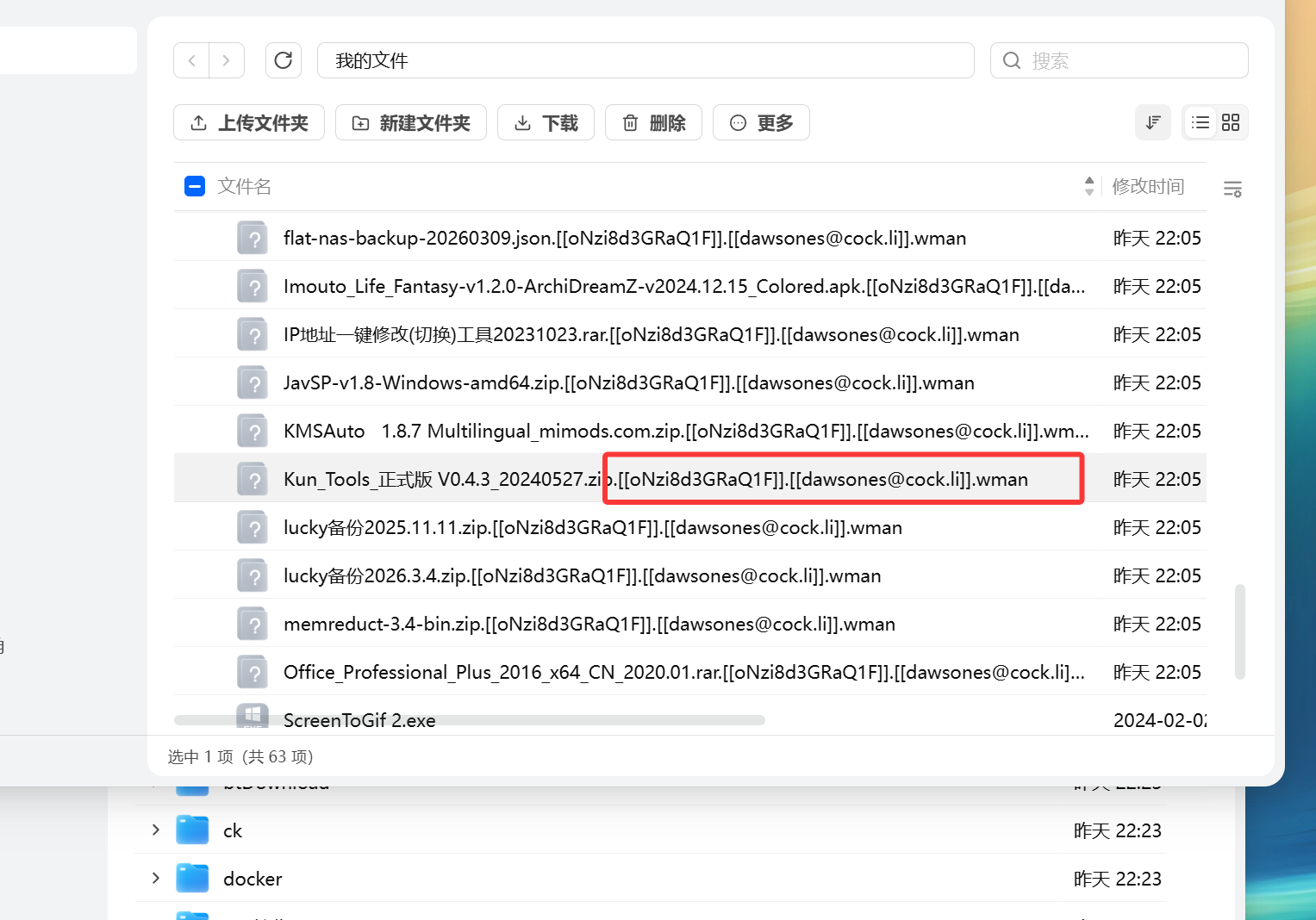1316x920 pixels.
Task: Click the modified time of flat-nas-backup file
Action: point(1157,238)
